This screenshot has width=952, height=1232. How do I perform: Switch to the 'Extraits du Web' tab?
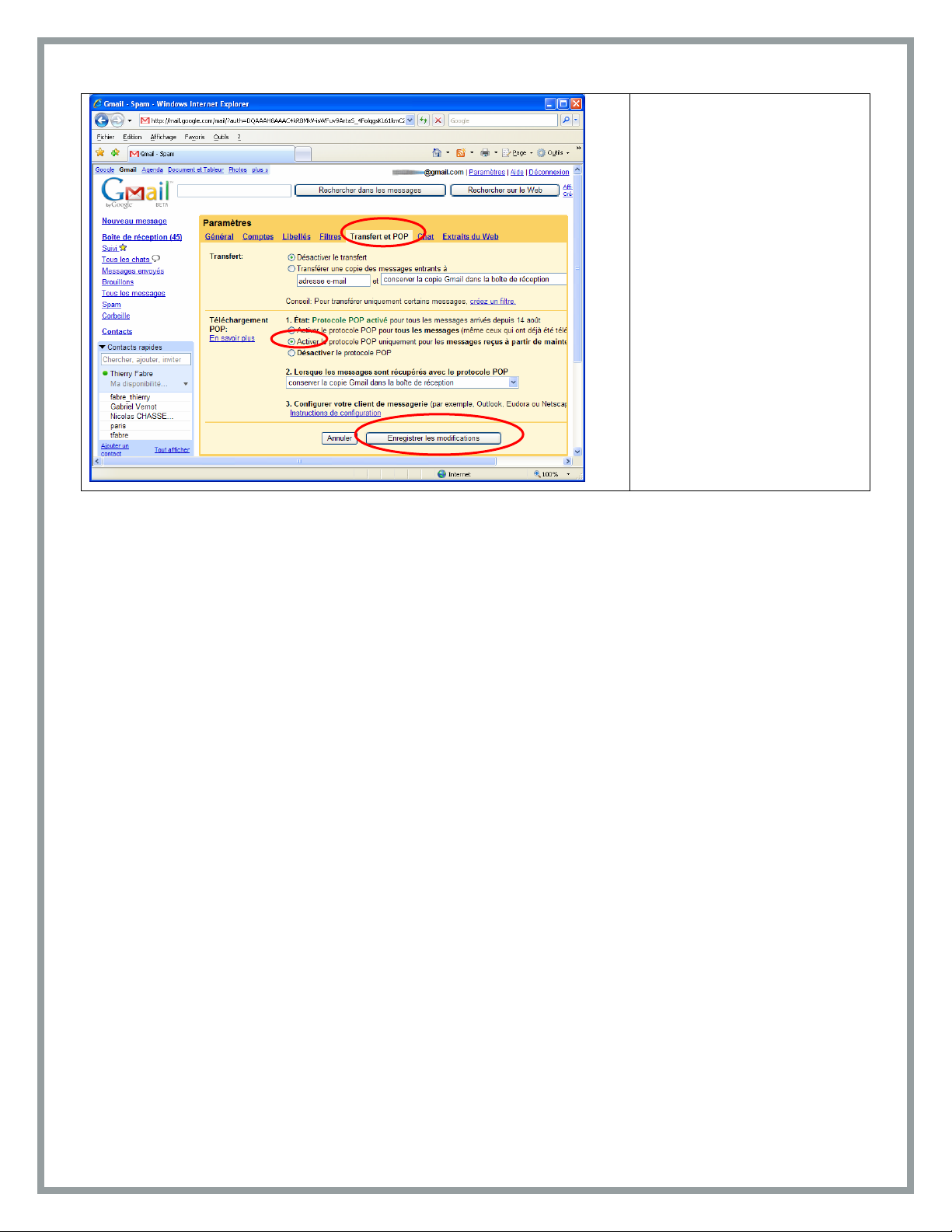coord(470,237)
